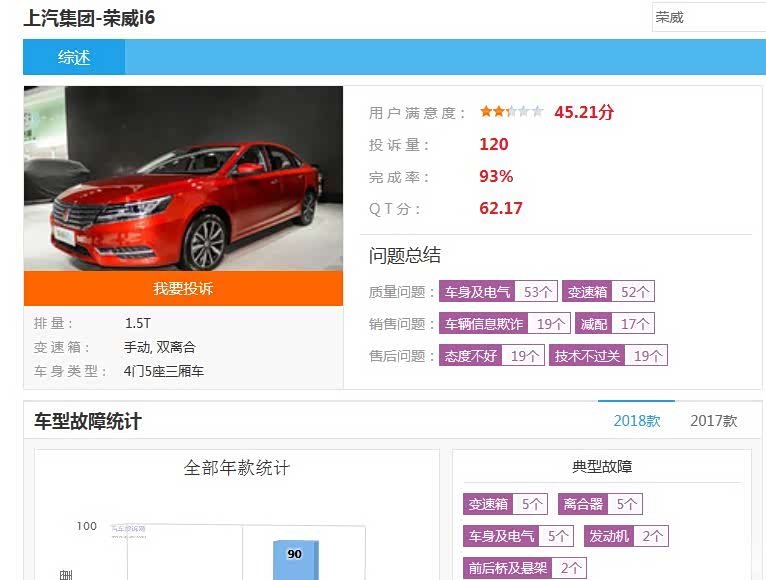Click the 态度不好 after-sales tag
Screen dimensions: 766x580
click(x=491, y=356)
